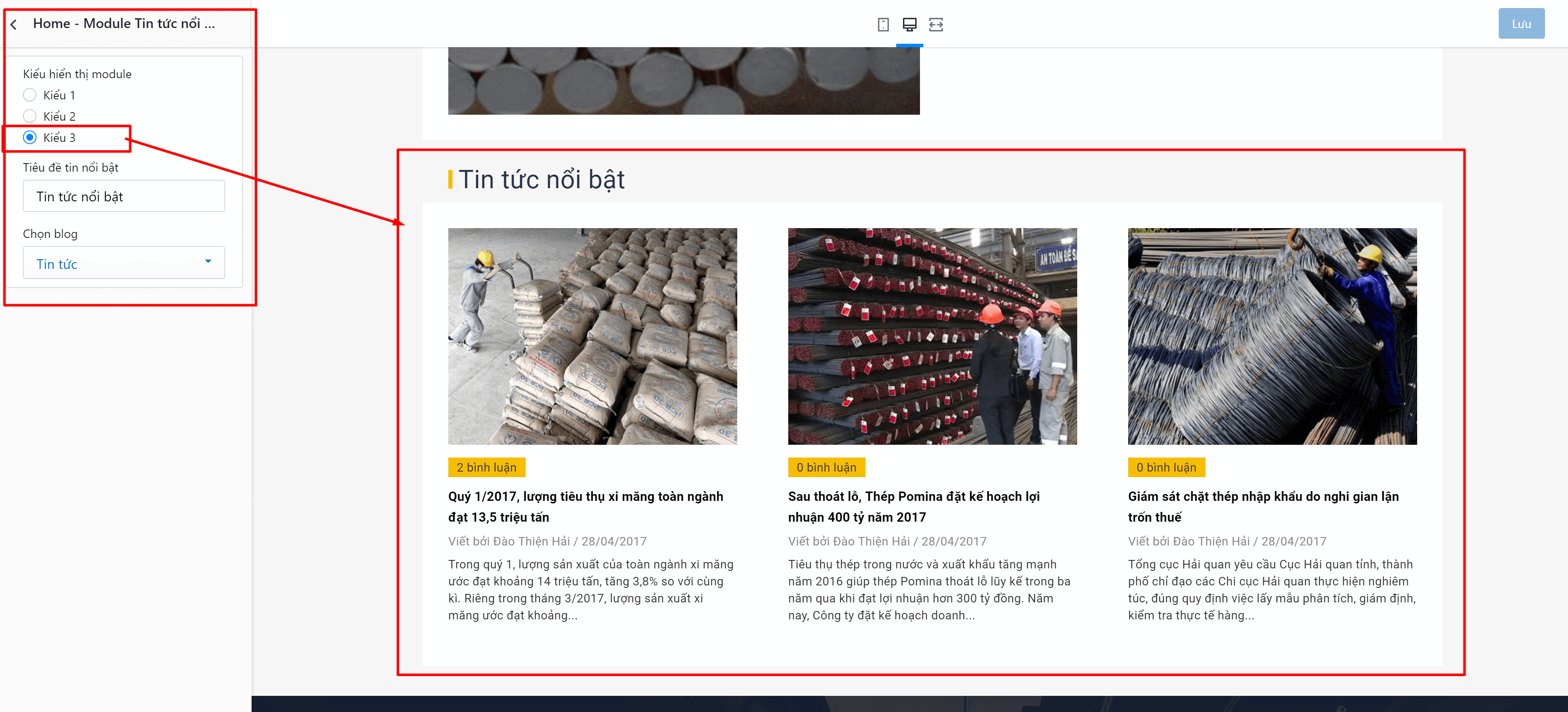Click the Home - Module Tin tức nổi header title
This screenshot has width=1568, height=712.
click(124, 24)
